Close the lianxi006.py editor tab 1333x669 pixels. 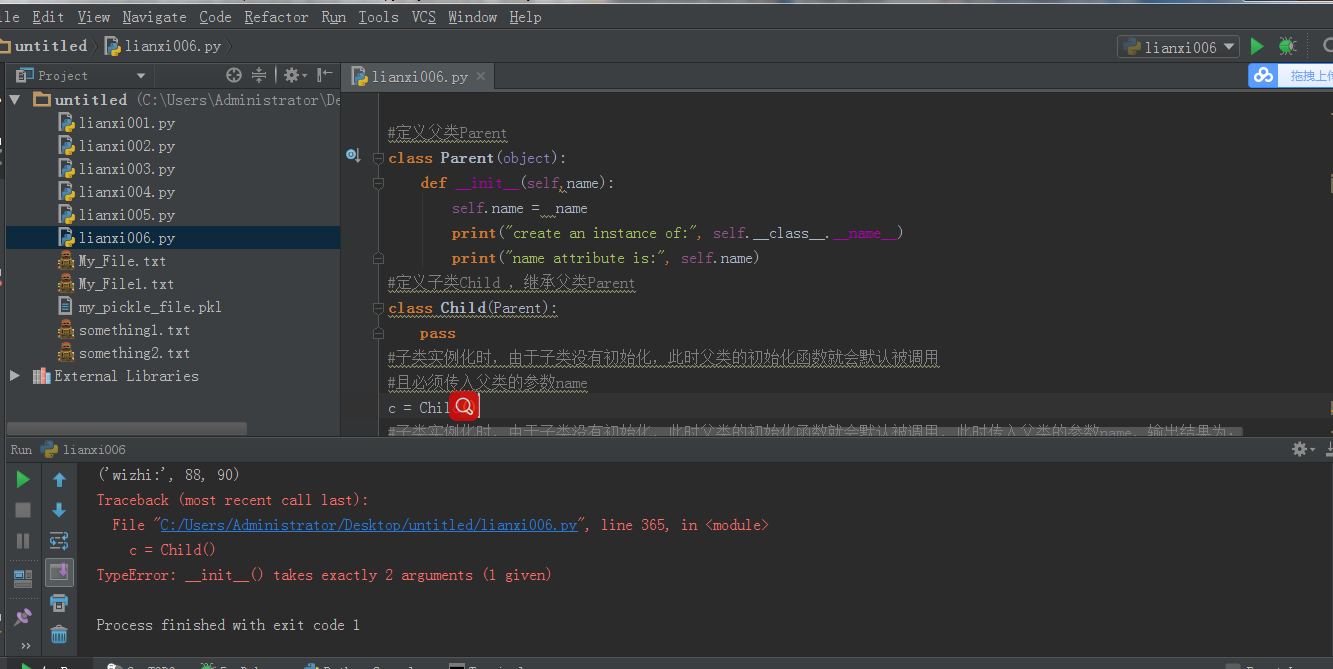click(481, 76)
